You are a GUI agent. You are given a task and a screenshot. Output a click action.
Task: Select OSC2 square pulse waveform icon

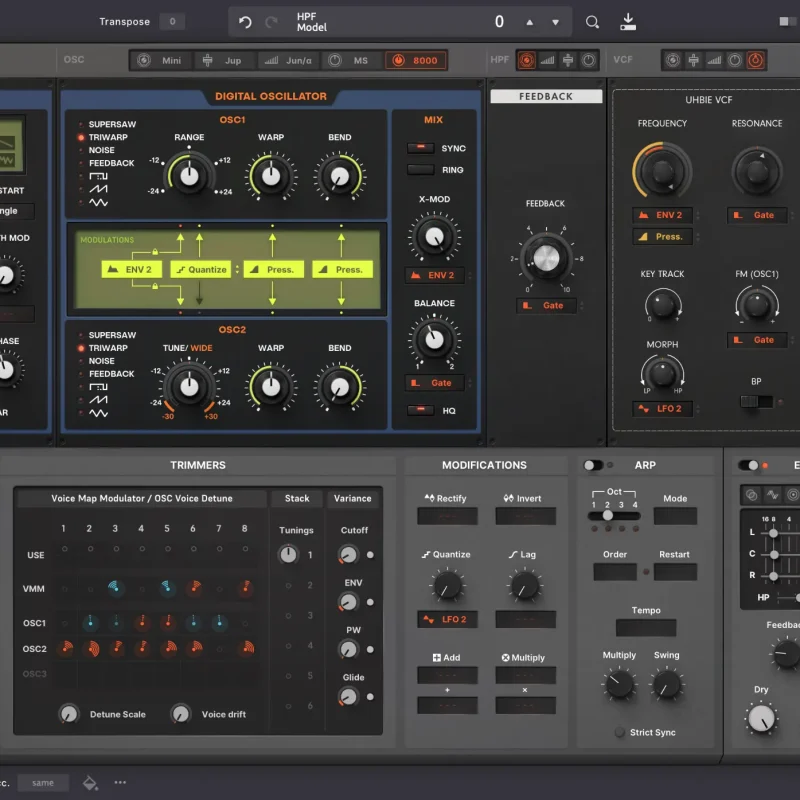tap(99, 387)
